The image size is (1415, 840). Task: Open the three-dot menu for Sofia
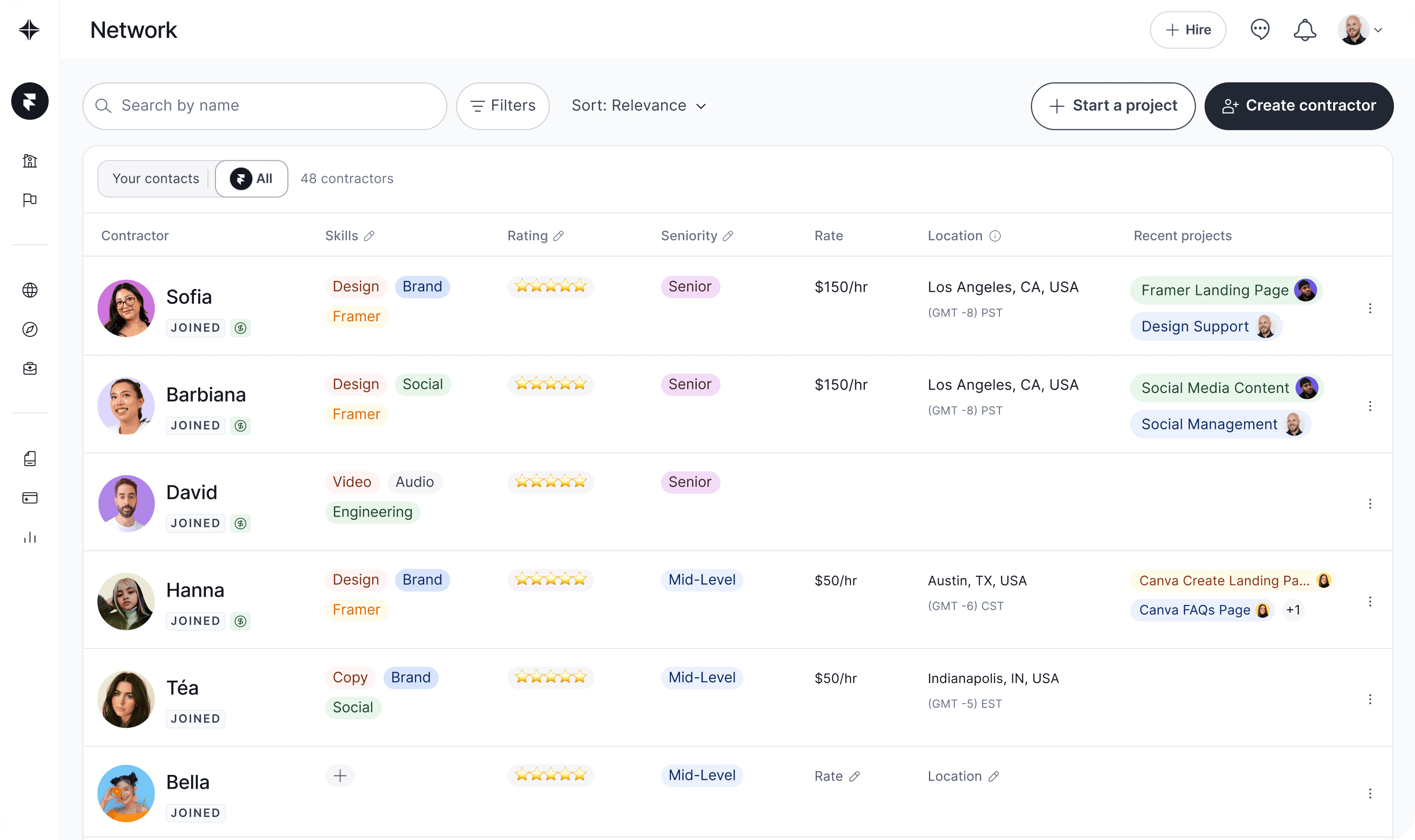coord(1370,309)
